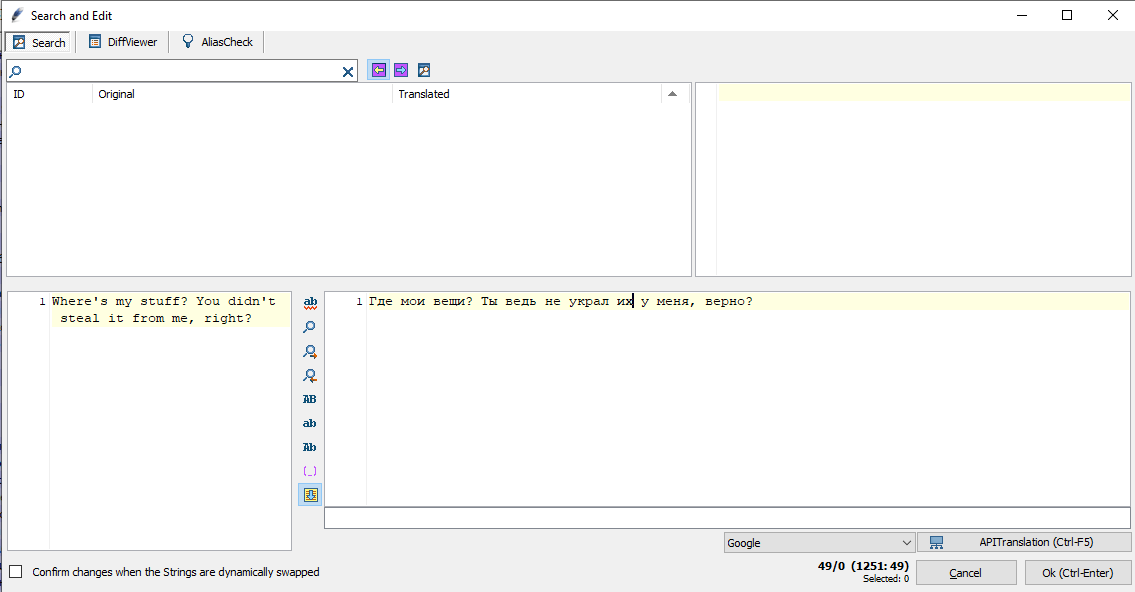1135x592 pixels.
Task: Click the left-arrow (previous) search toolbar icon
Action: click(x=379, y=70)
